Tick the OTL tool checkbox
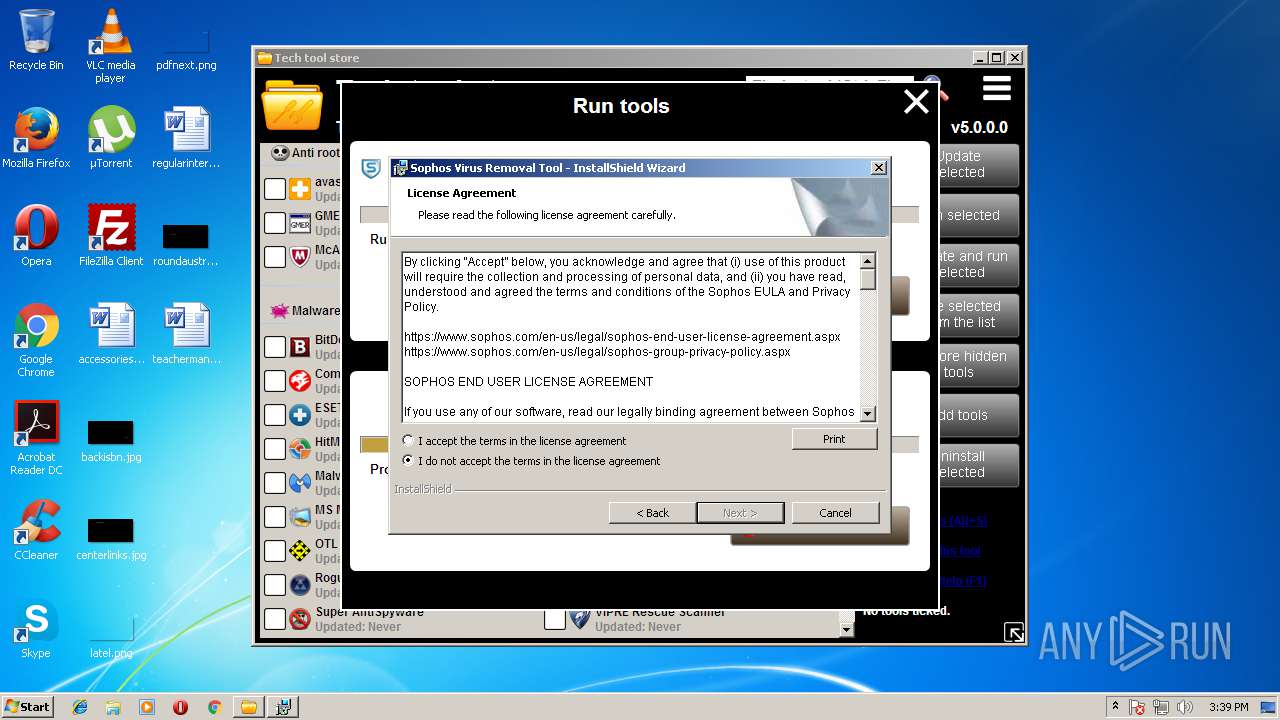Image resolution: width=1280 pixels, height=720 pixels. [275, 551]
